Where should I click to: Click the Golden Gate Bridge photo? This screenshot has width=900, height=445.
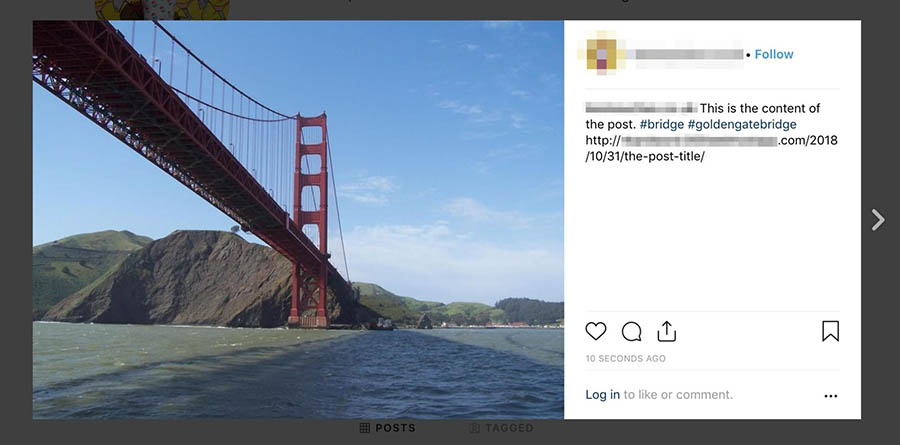coord(298,220)
